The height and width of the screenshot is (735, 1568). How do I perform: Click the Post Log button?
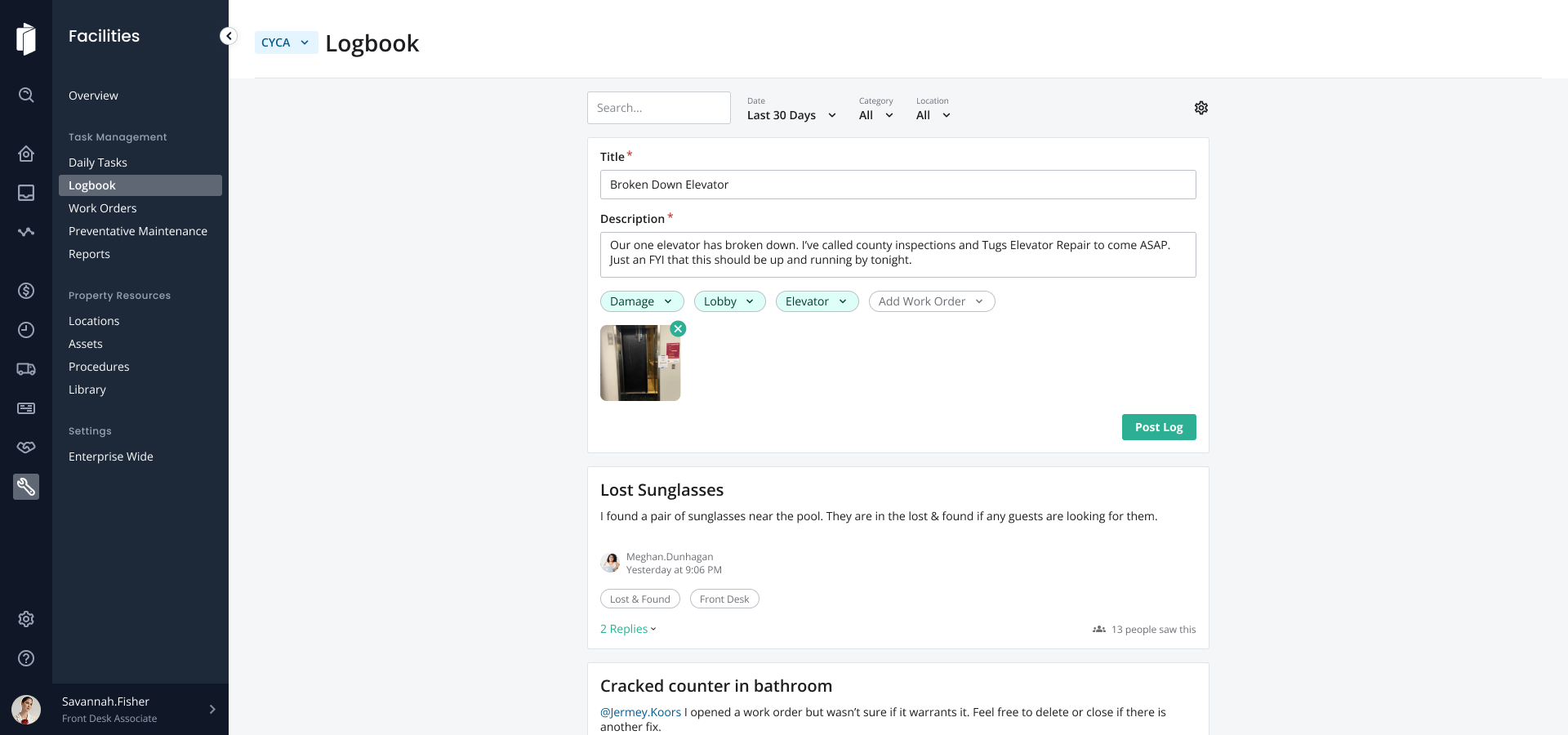(1158, 427)
